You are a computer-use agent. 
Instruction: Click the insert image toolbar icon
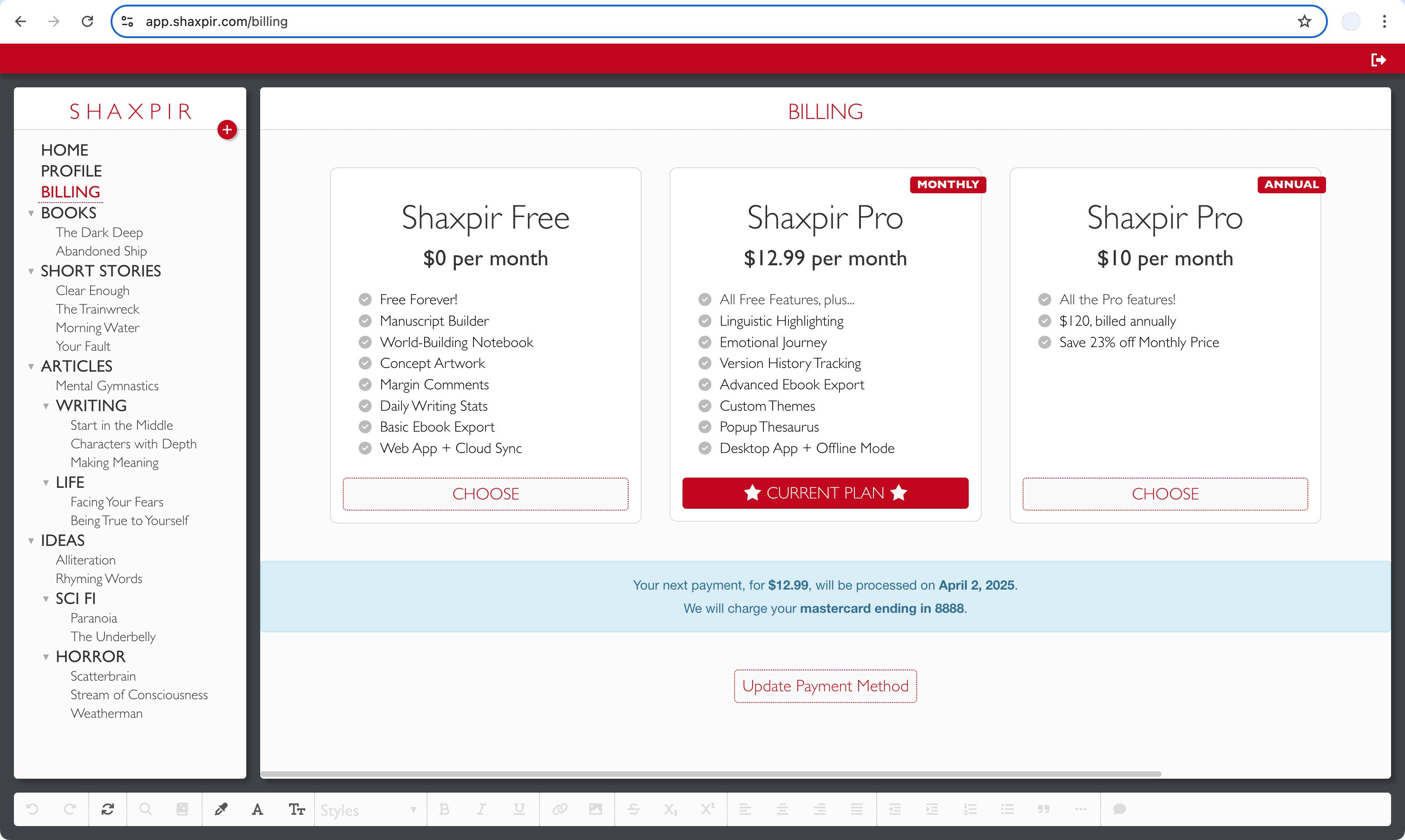click(x=595, y=809)
